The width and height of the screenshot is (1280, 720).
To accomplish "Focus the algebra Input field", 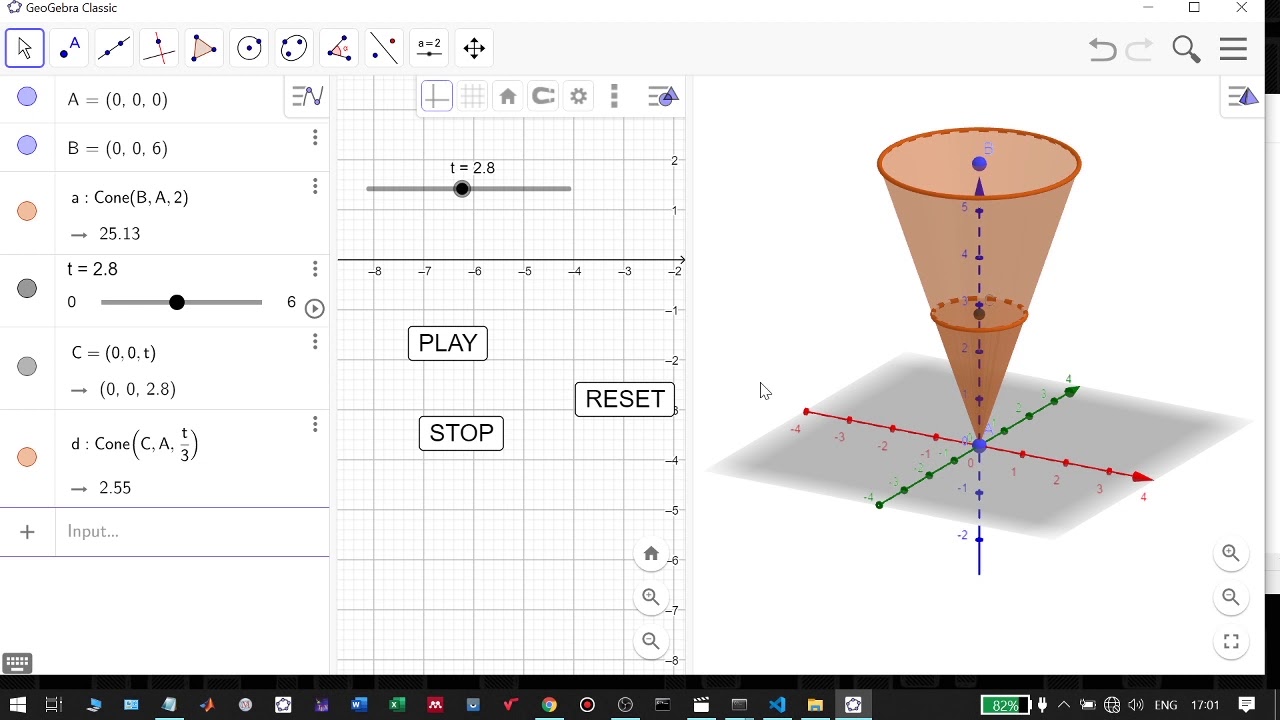I will [x=192, y=532].
